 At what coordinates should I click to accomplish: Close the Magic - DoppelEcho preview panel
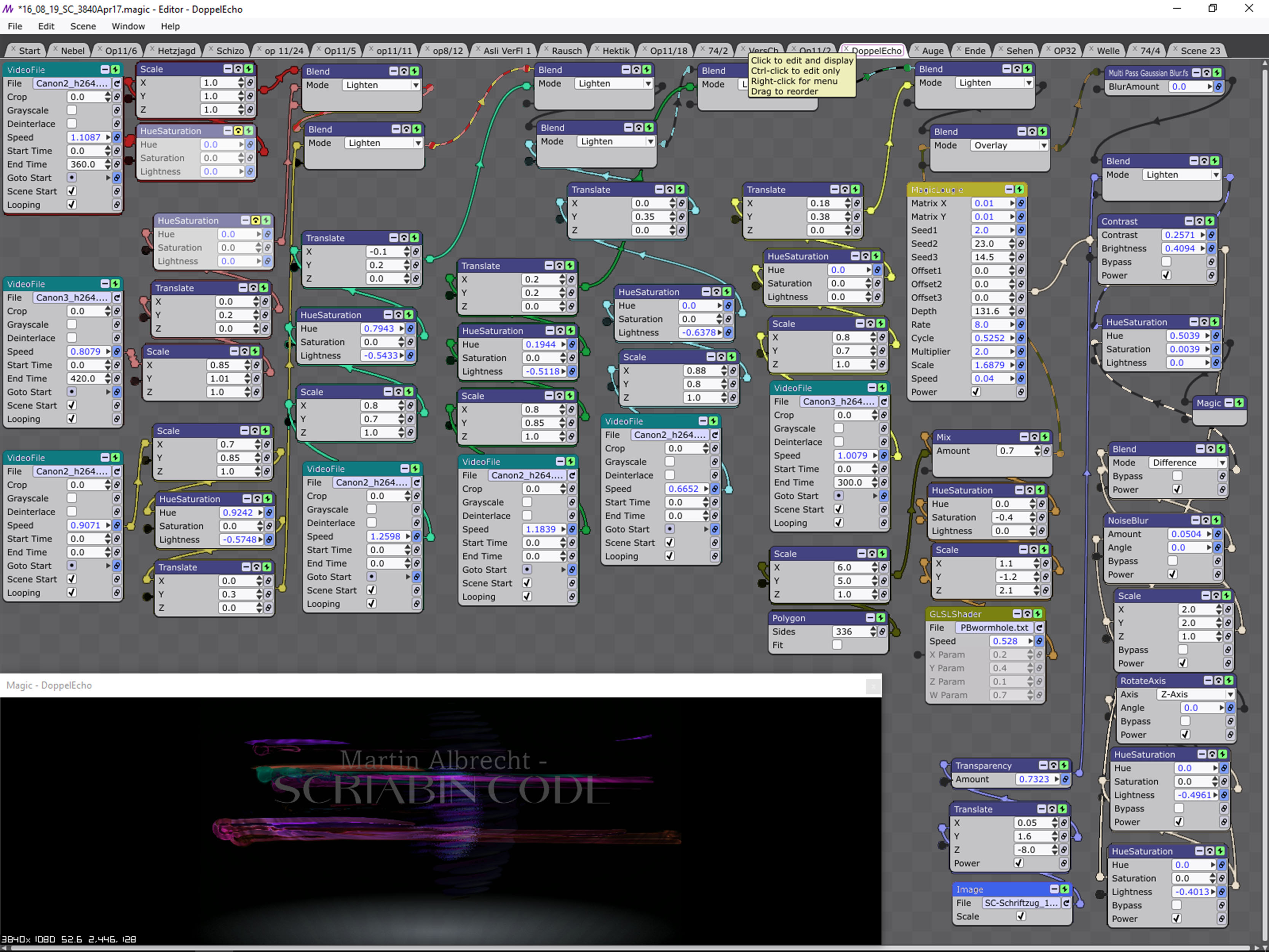(873, 686)
